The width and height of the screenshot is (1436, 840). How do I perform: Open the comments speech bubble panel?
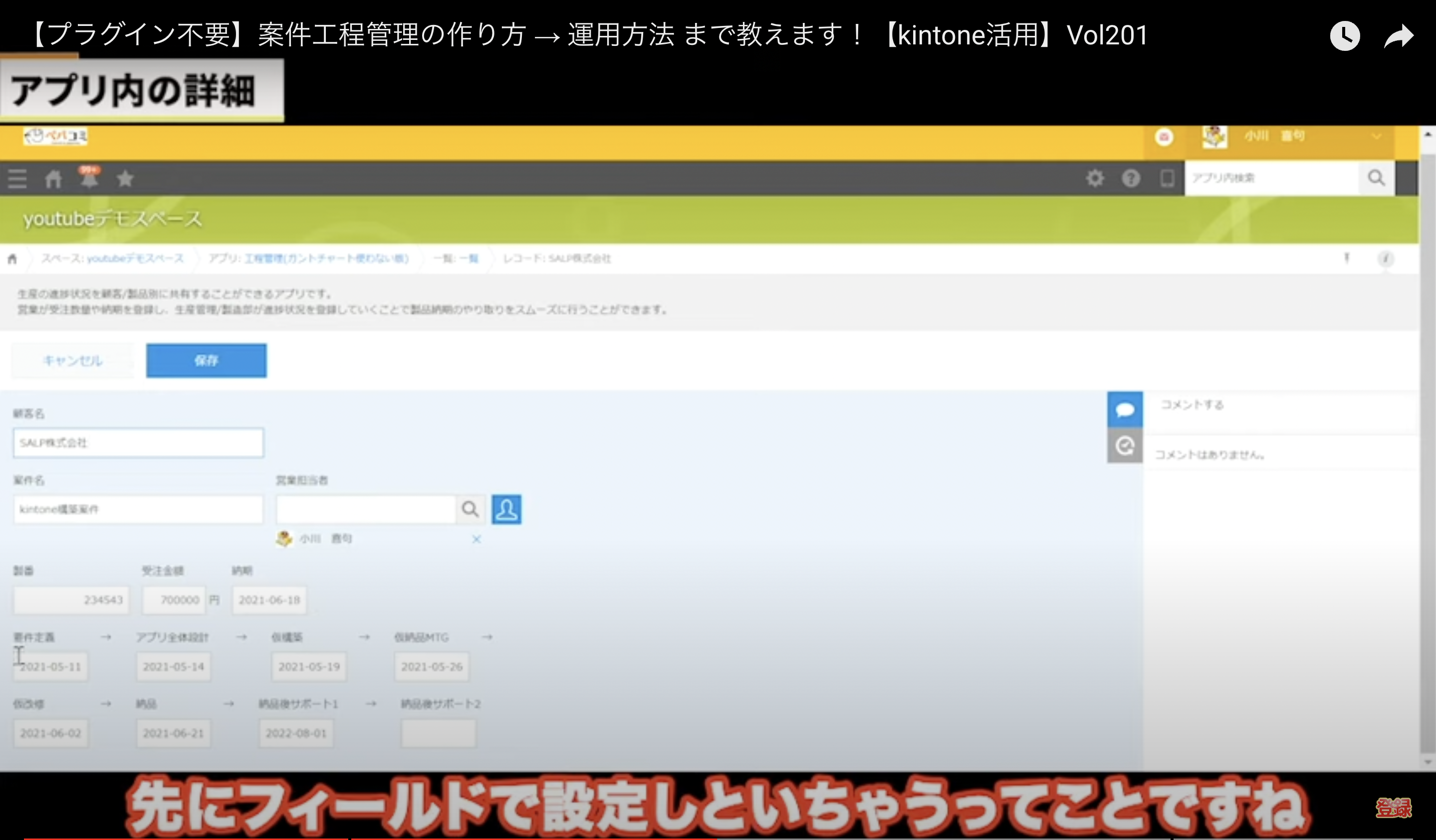(x=1124, y=410)
